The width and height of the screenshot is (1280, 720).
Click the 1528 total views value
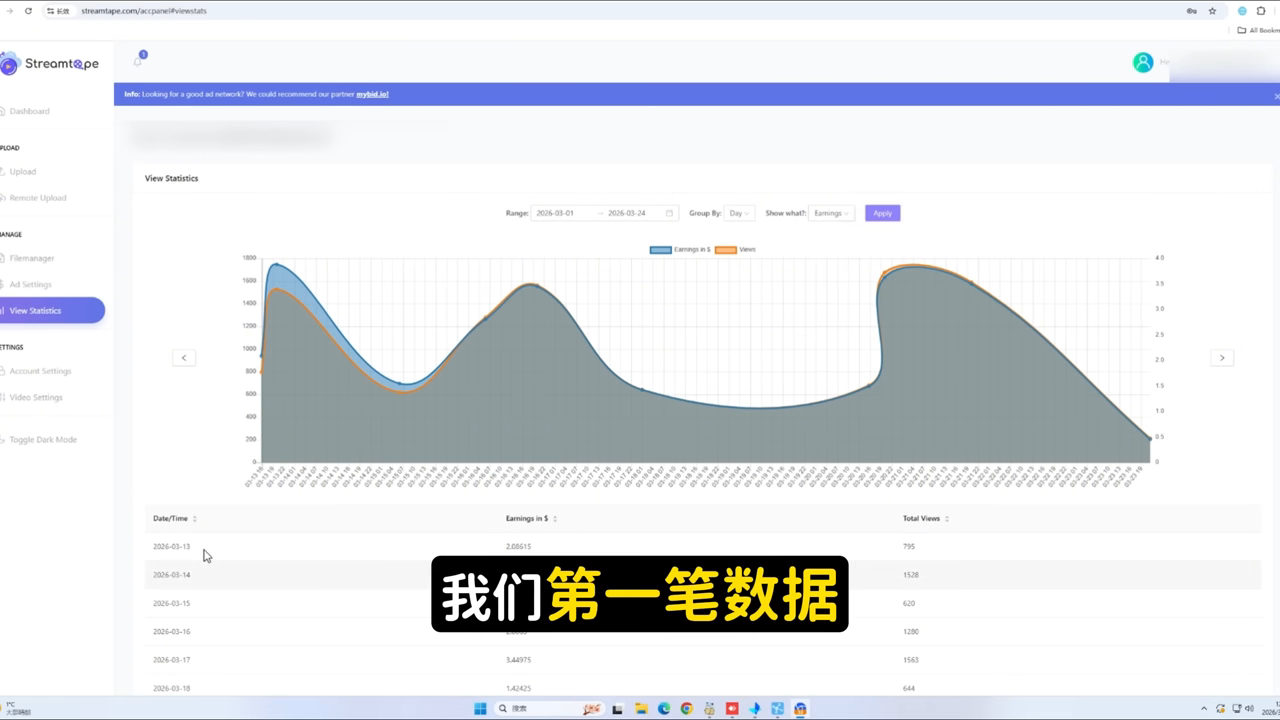pyautogui.click(x=911, y=575)
